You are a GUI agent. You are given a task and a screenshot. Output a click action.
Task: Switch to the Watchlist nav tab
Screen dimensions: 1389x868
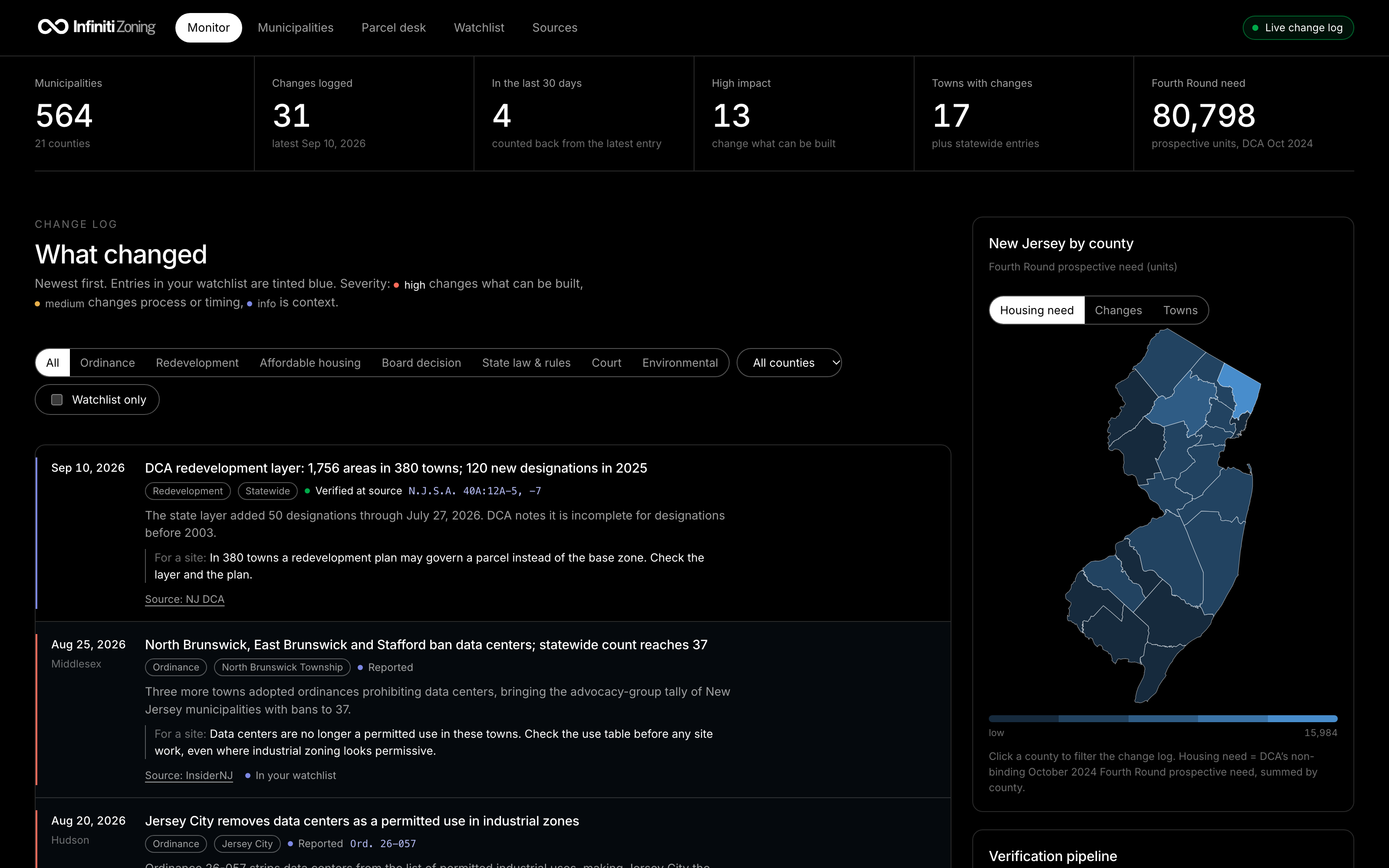click(479, 27)
